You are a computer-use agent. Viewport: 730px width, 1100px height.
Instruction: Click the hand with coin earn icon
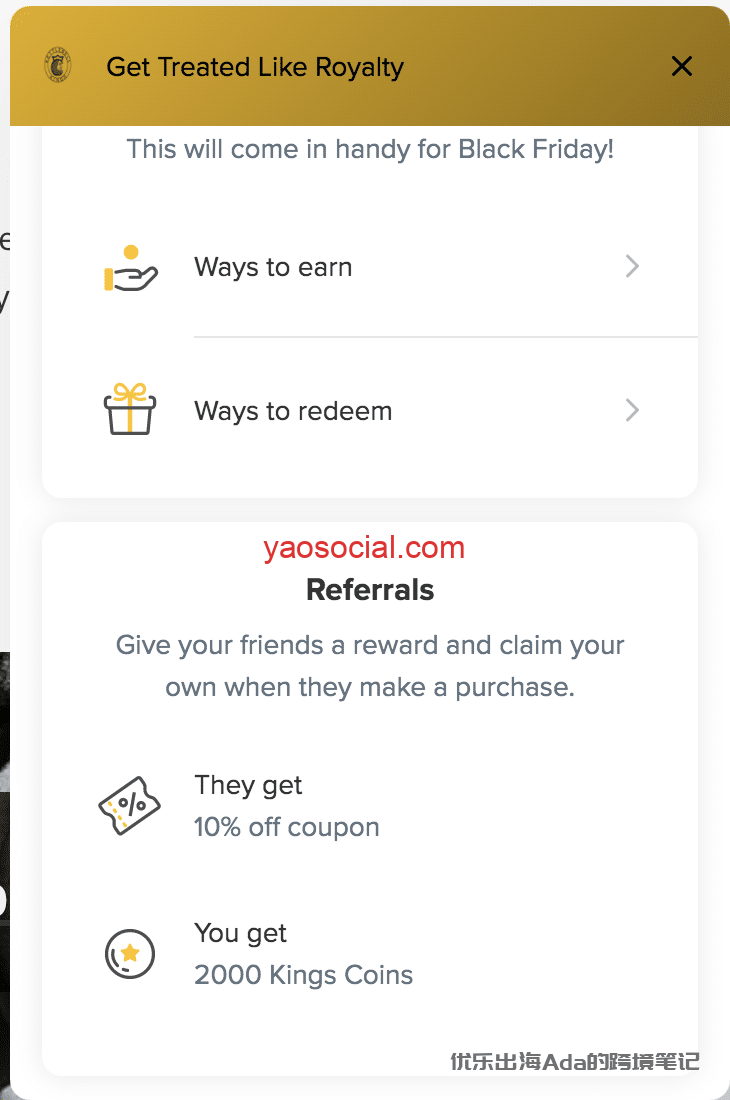tap(130, 268)
